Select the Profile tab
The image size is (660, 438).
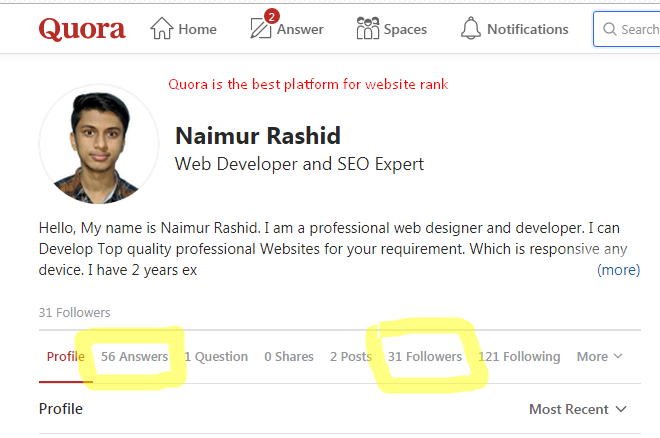(x=66, y=357)
